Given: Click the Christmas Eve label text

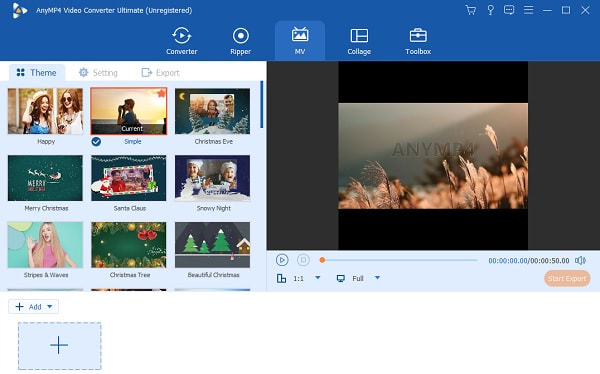Looking at the screenshot, I should click(214, 142).
